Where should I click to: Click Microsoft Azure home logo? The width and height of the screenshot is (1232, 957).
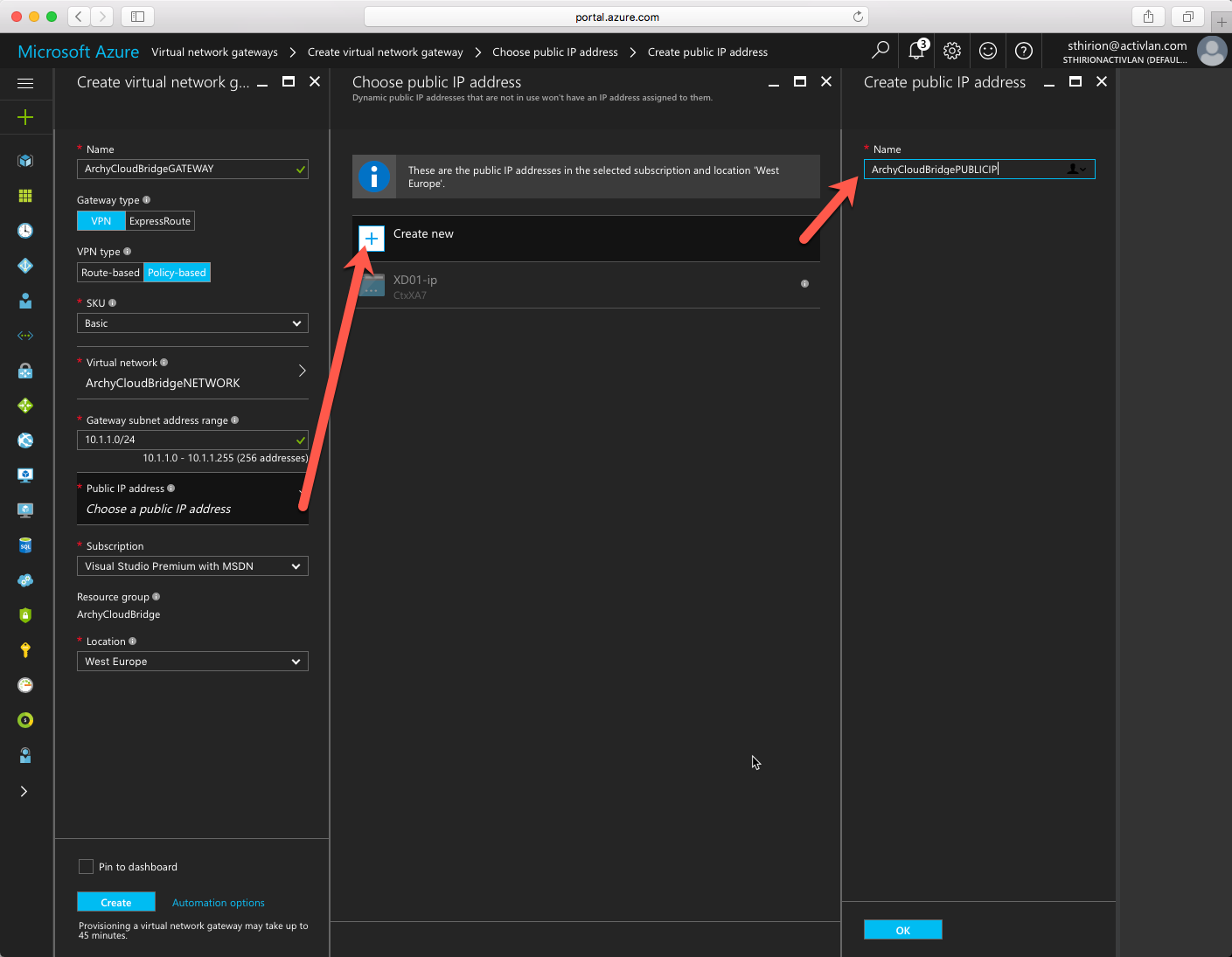pyautogui.click(x=78, y=52)
